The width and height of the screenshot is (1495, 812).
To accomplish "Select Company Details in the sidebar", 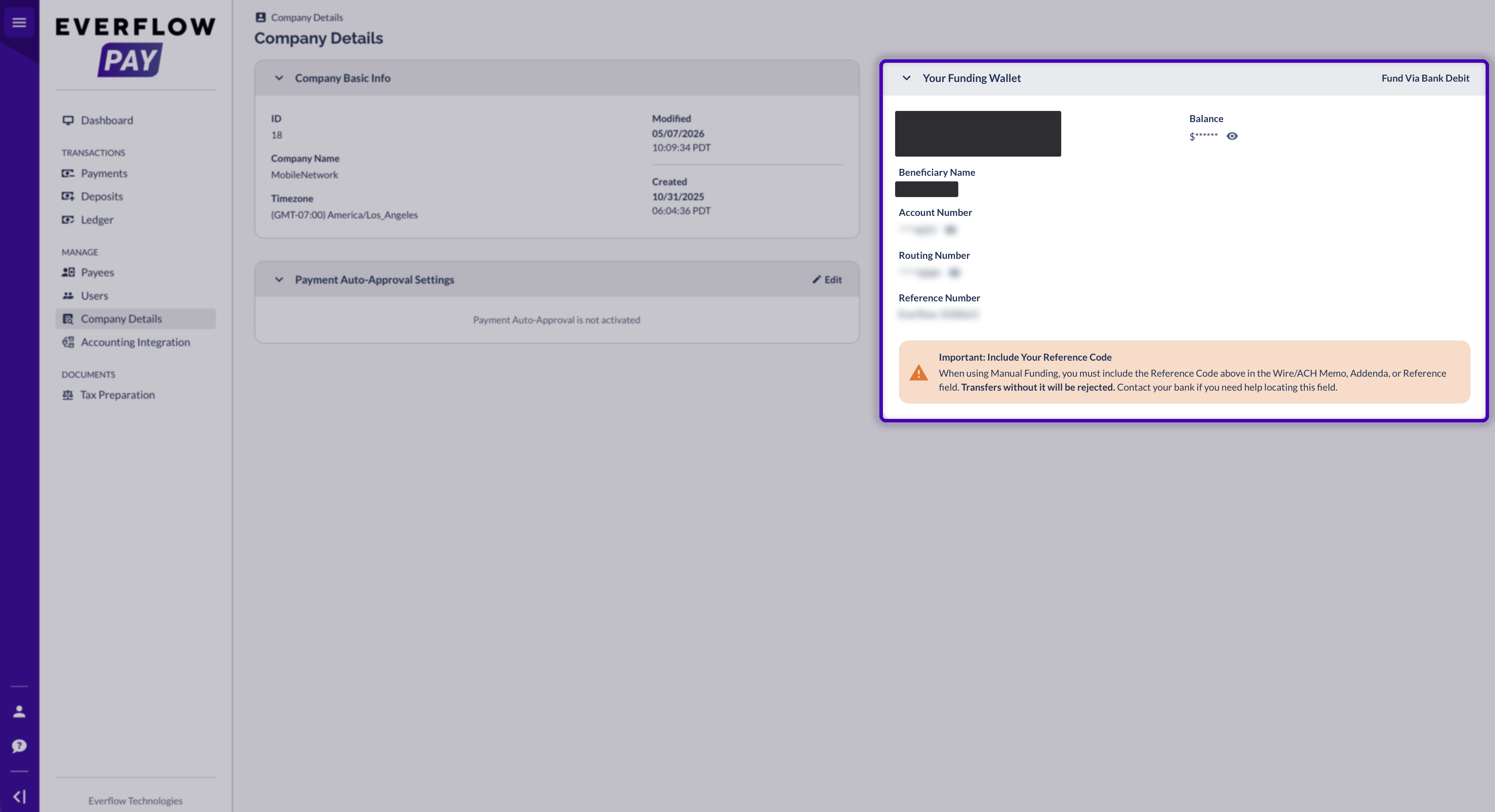I will (135, 319).
